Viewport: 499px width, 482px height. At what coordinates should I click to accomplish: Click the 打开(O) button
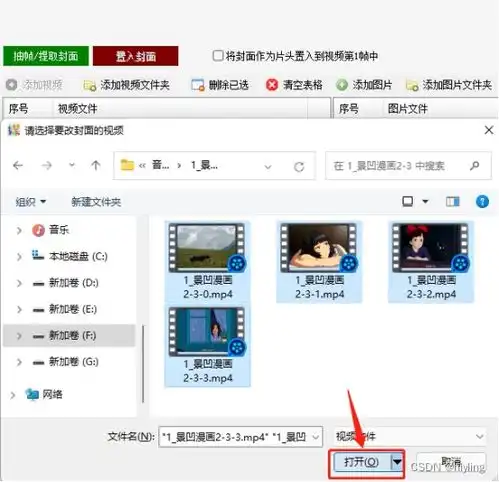[x=362, y=462]
